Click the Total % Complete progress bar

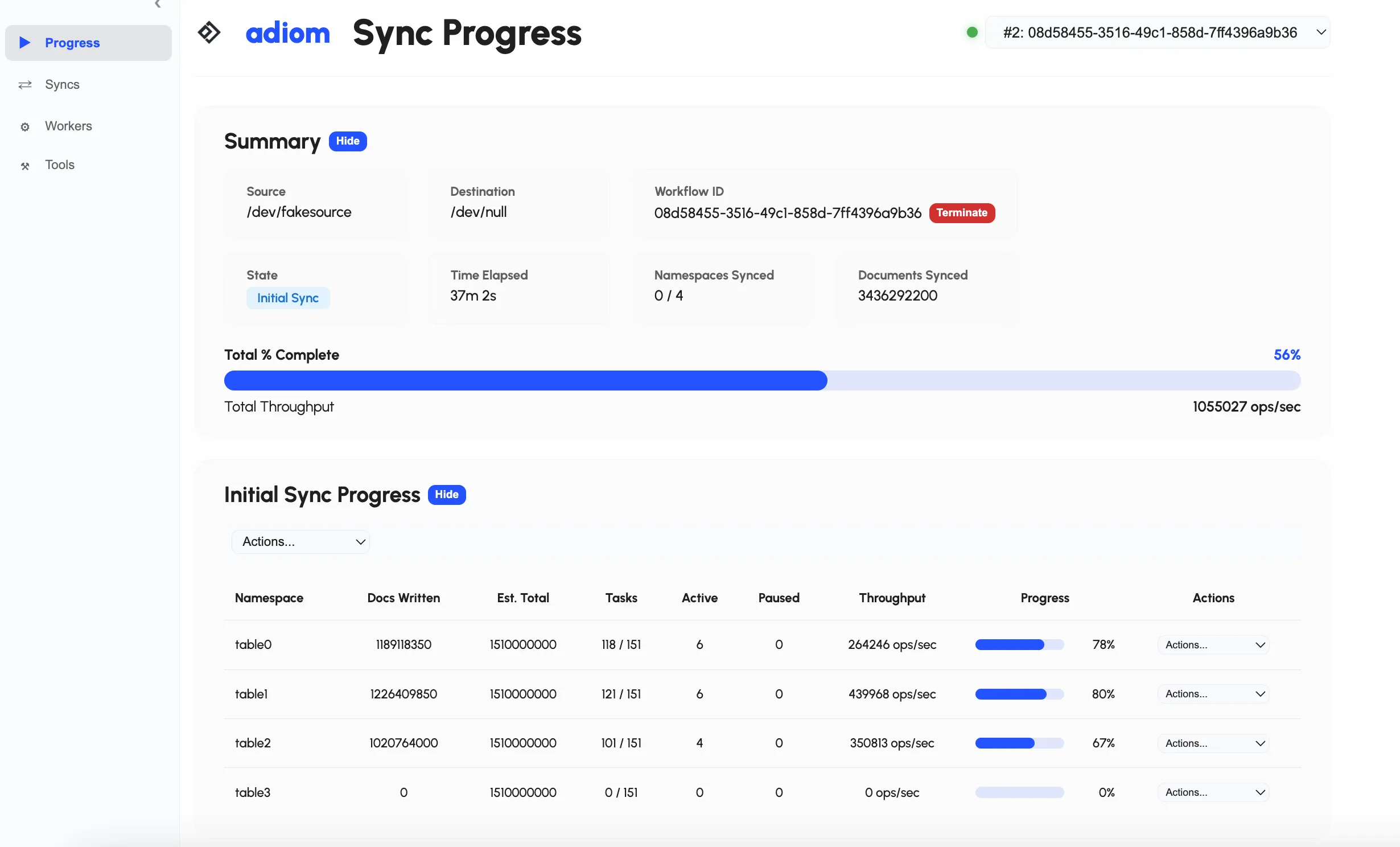[x=762, y=380]
